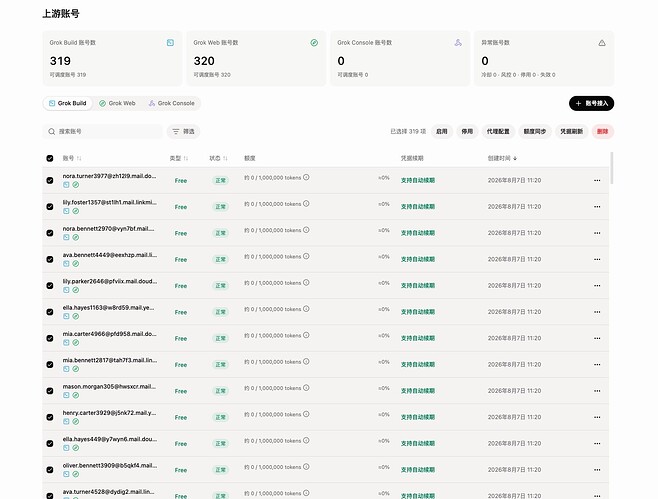Sort table by 账号 column
The width and height of the screenshot is (658, 499).
pyautogui.click(x=72, y=158)
